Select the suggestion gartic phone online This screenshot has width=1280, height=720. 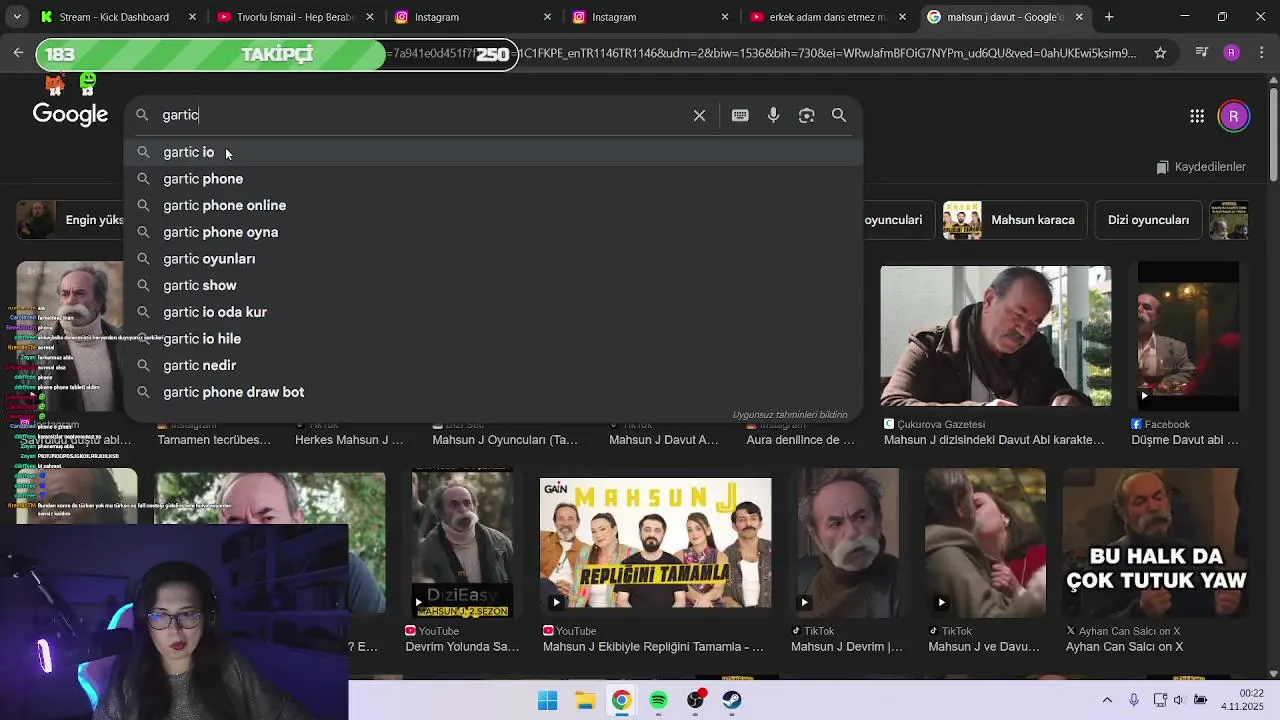pos(493,205)
